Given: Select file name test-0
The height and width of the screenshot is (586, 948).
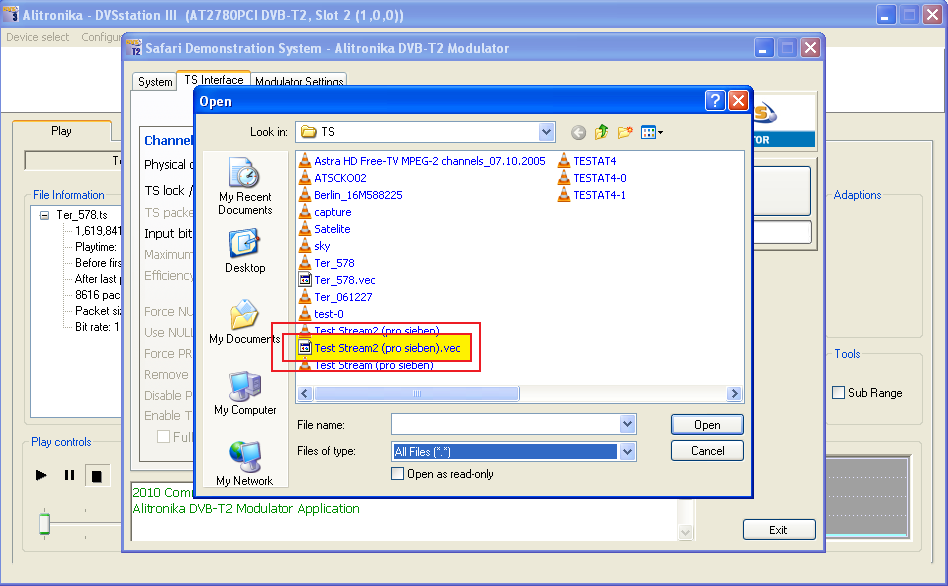Looking at the screenshot, I should pos(328,314).
